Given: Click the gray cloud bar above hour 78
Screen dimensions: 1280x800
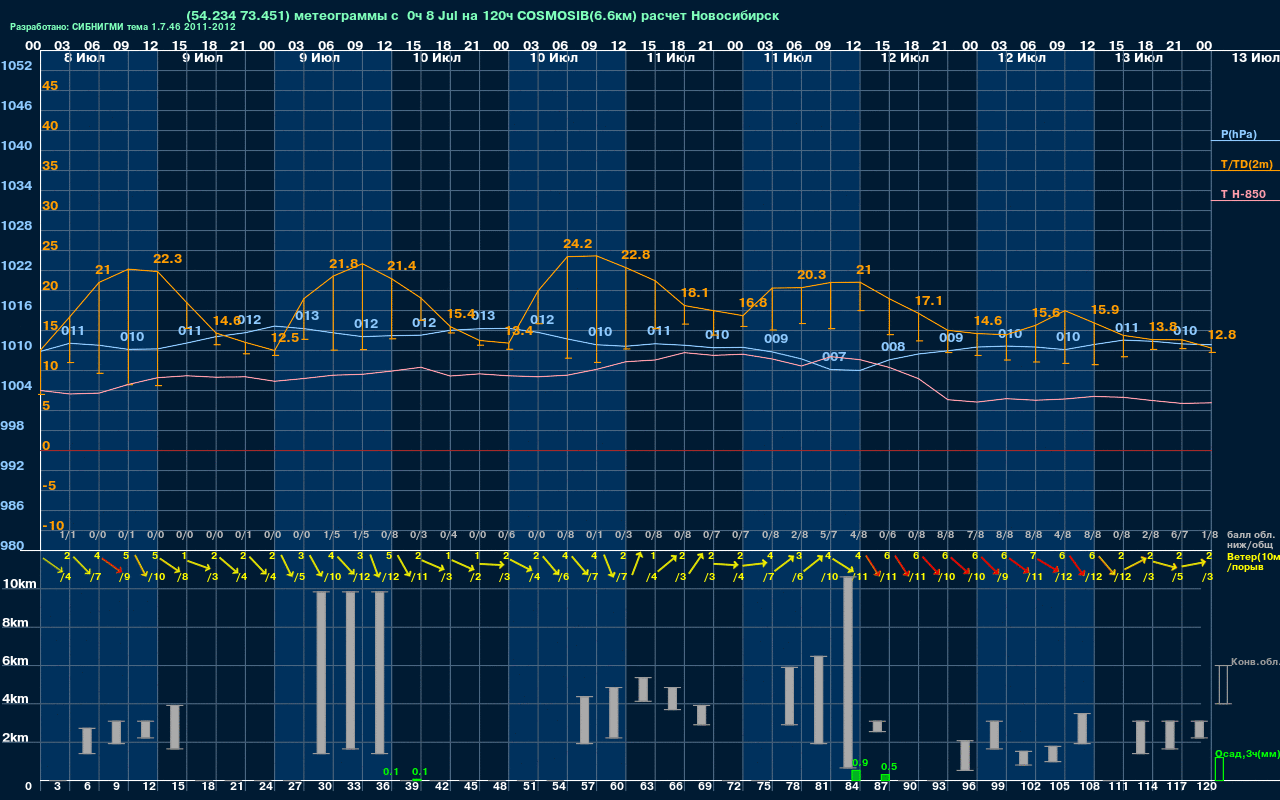Looking at the screenshot, I should (x=789, y=695).
